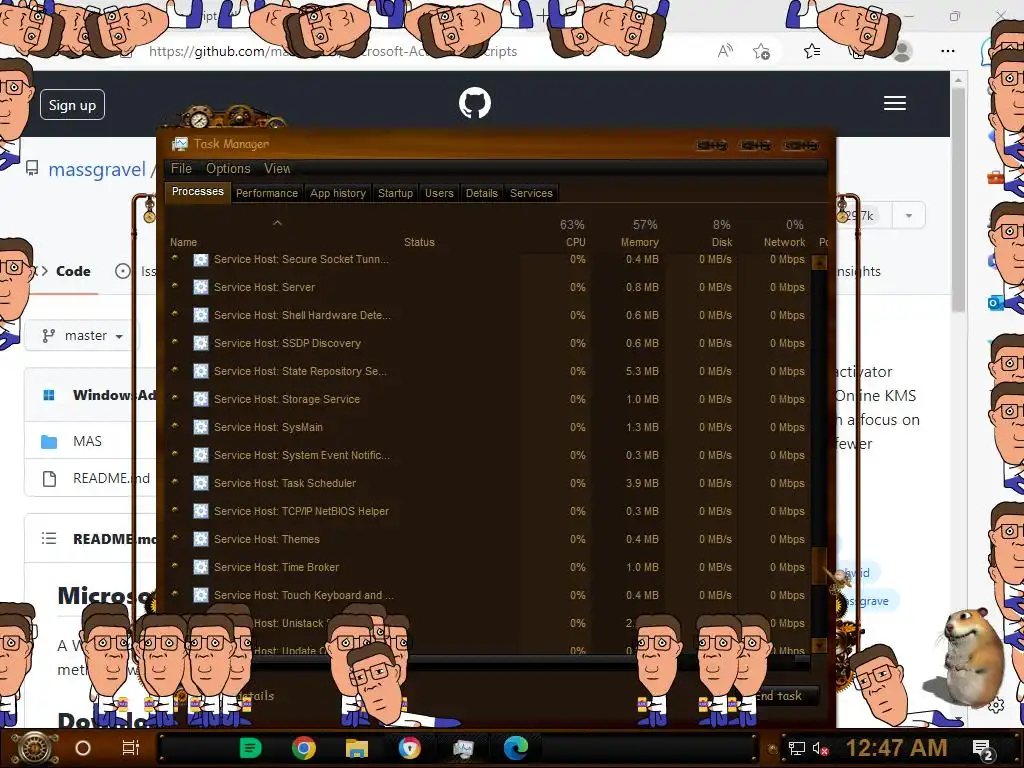This screenshot has width=1024, height=768.
Task: Sort processes by the Disk column
Action: point(722,242)
